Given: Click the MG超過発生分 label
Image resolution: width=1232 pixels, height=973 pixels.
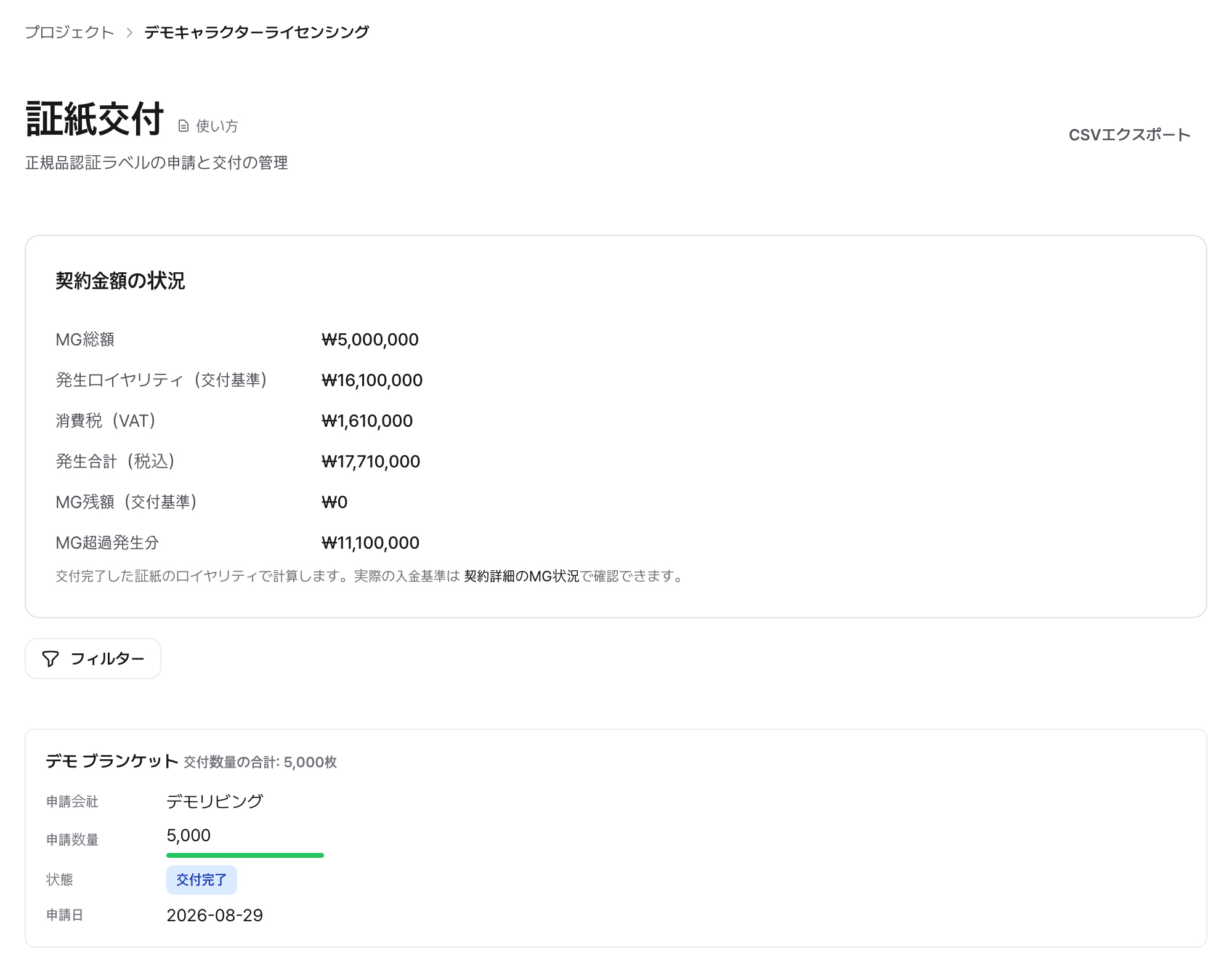Looking at the screenshot, I should point(107,543).
